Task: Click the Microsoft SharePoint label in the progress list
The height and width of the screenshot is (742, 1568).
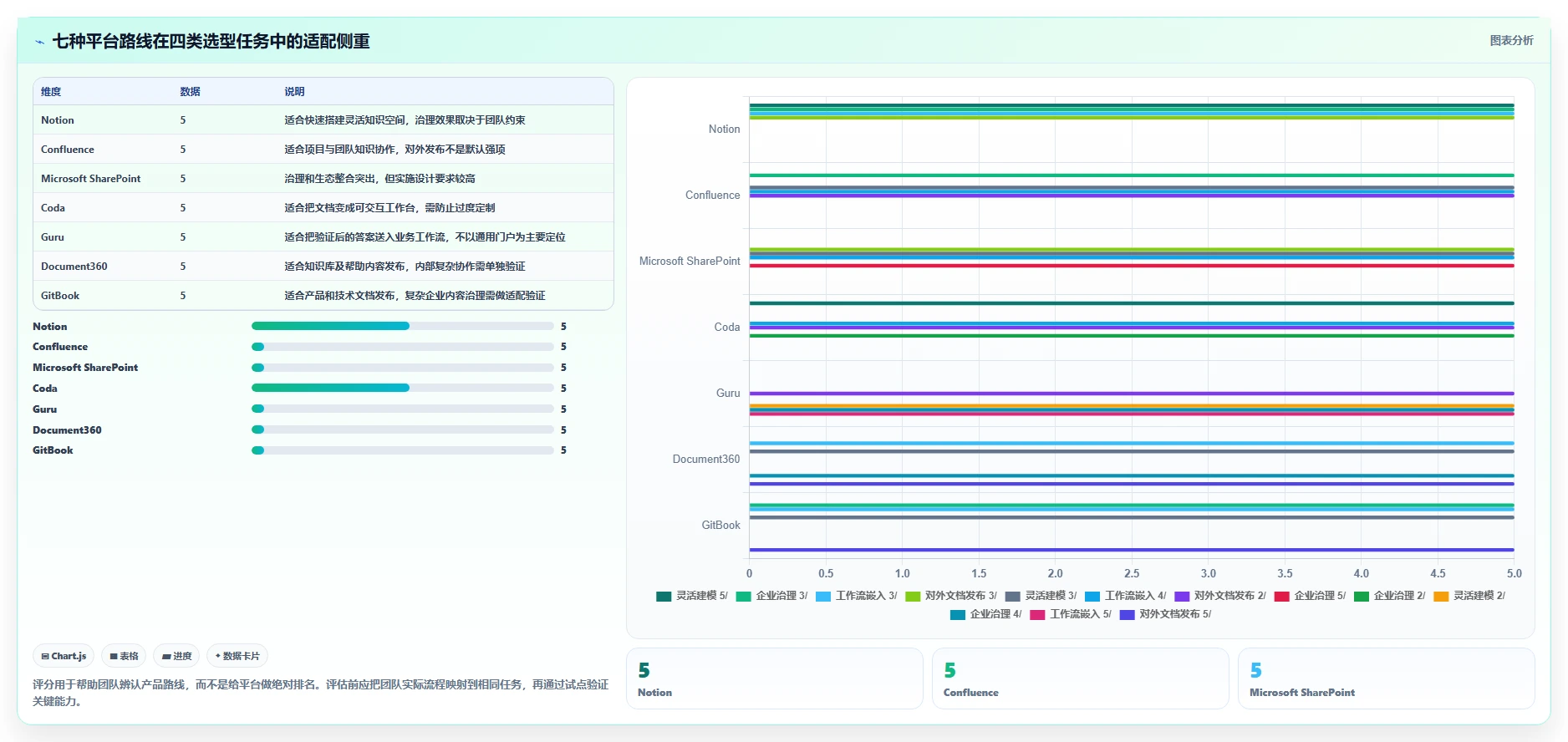Action: pos(85,368)
